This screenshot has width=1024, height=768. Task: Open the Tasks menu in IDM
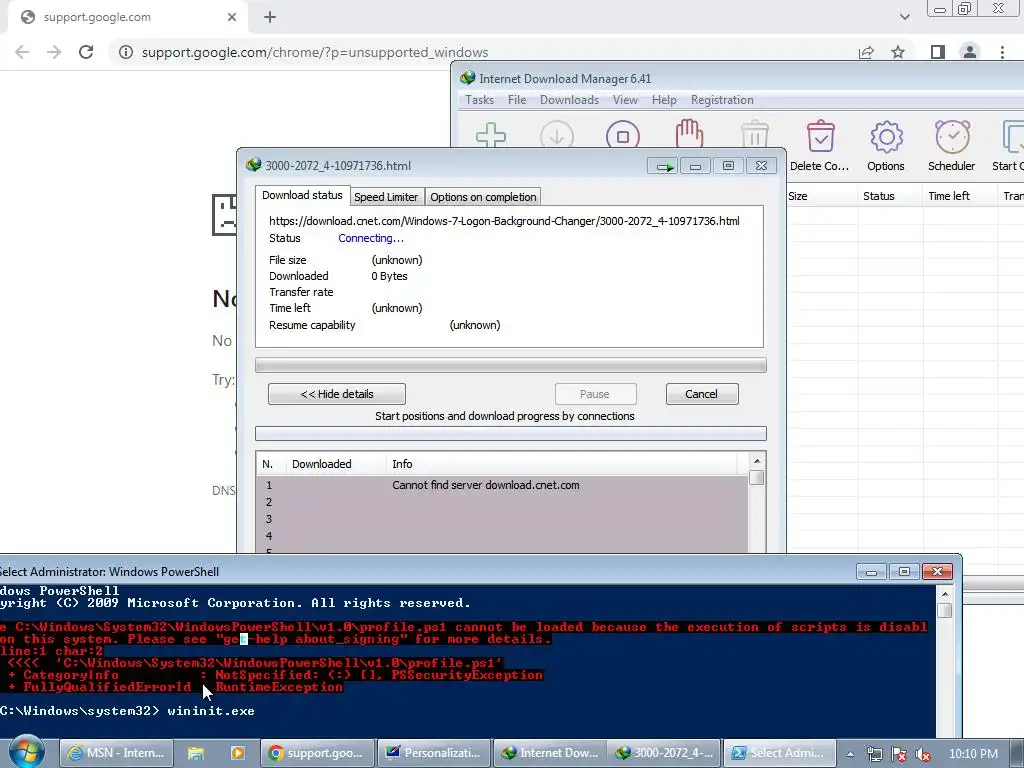479,100
